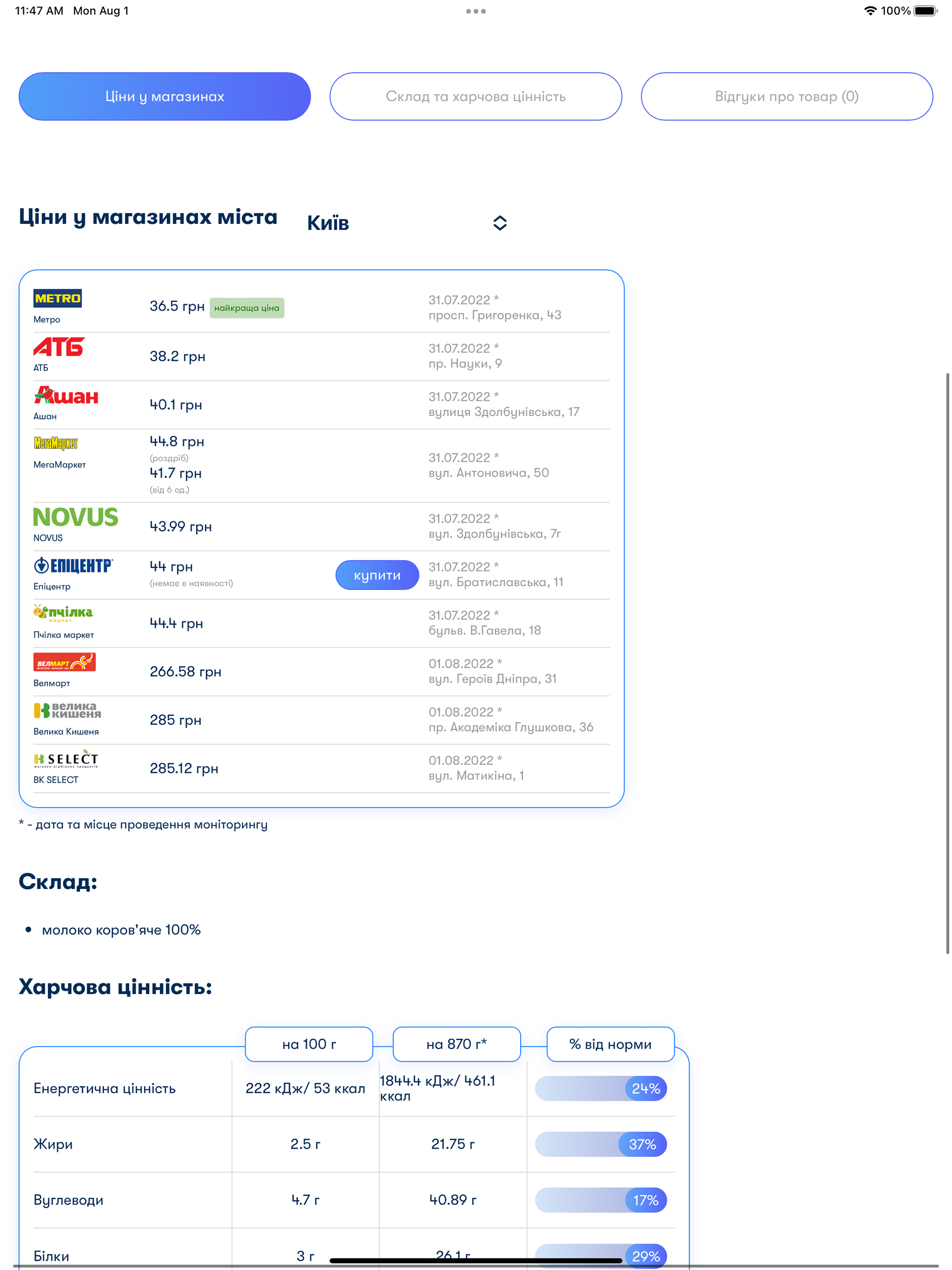Expand the city selector chevron next to Київ

500,223
